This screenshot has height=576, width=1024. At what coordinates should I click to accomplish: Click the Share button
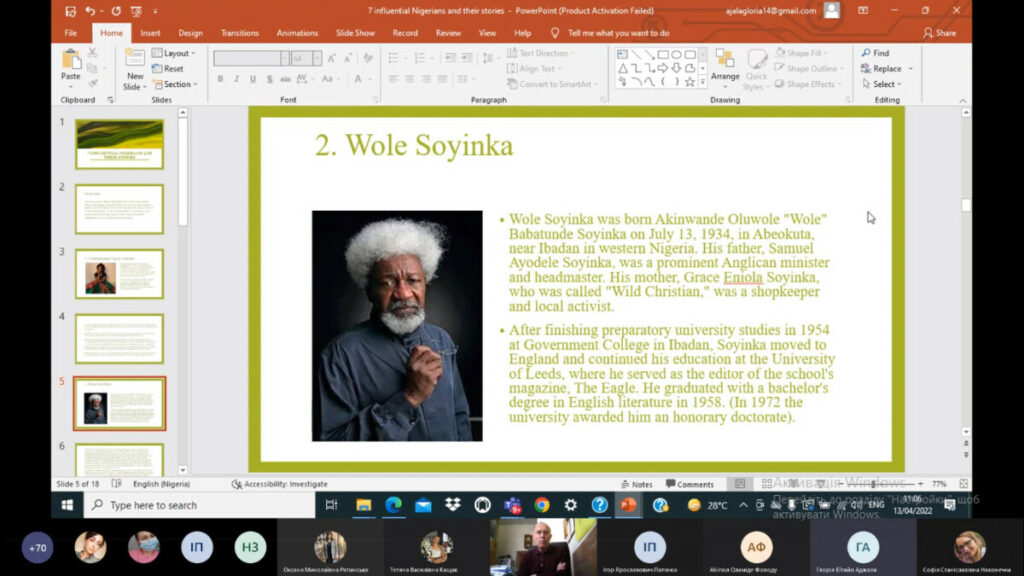[x=940, y=33]
